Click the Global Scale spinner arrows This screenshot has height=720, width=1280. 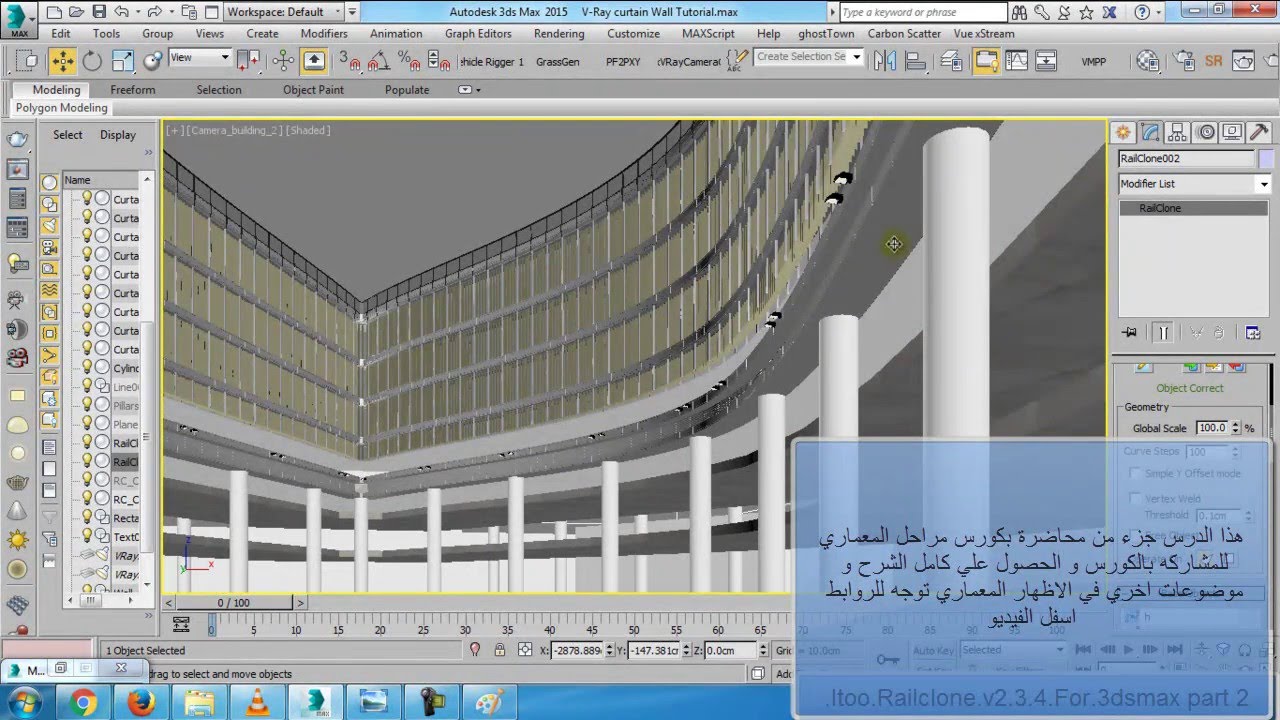coord(1235,428)
